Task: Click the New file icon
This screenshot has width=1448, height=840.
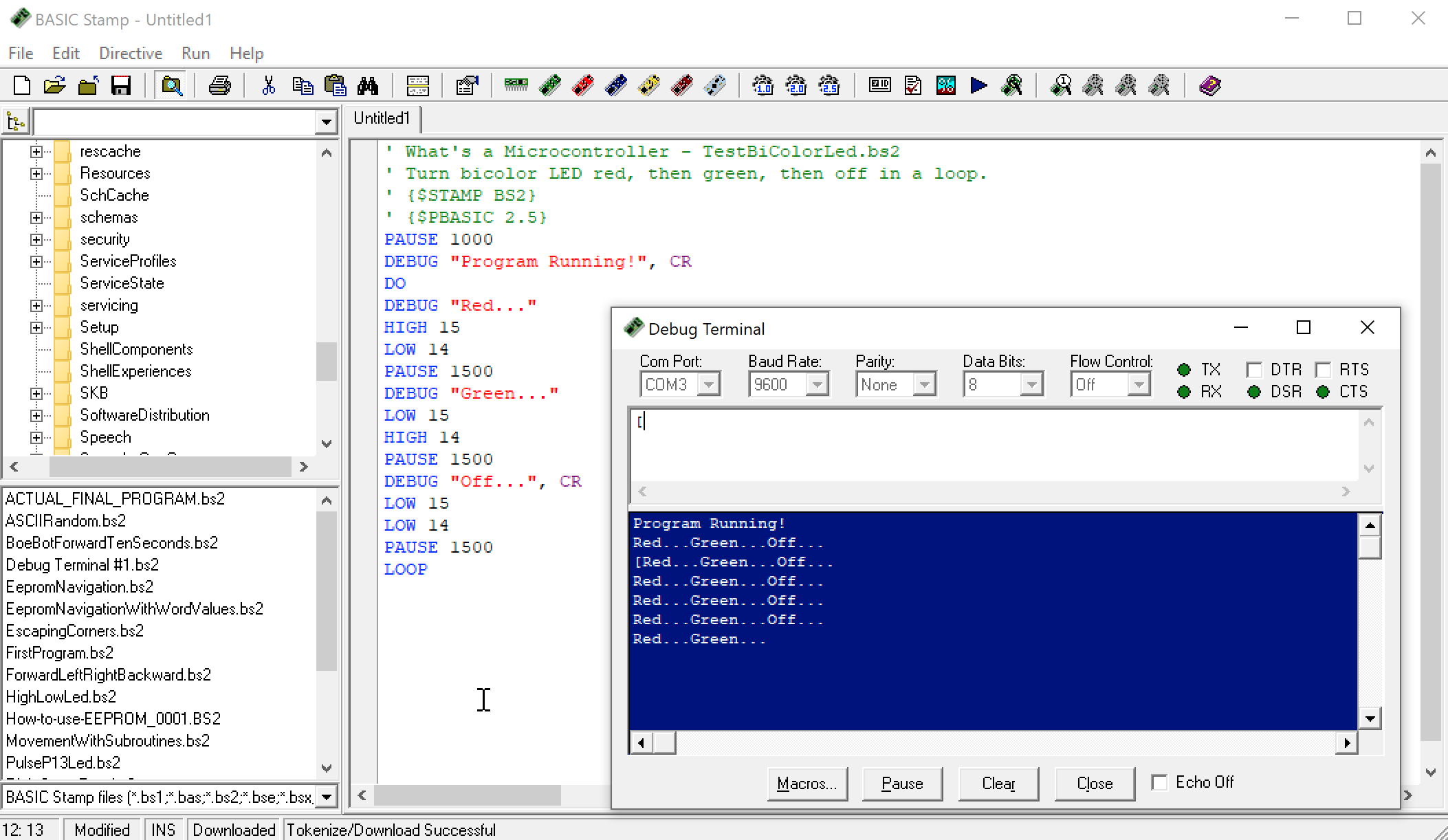Action: coord(21,85)
